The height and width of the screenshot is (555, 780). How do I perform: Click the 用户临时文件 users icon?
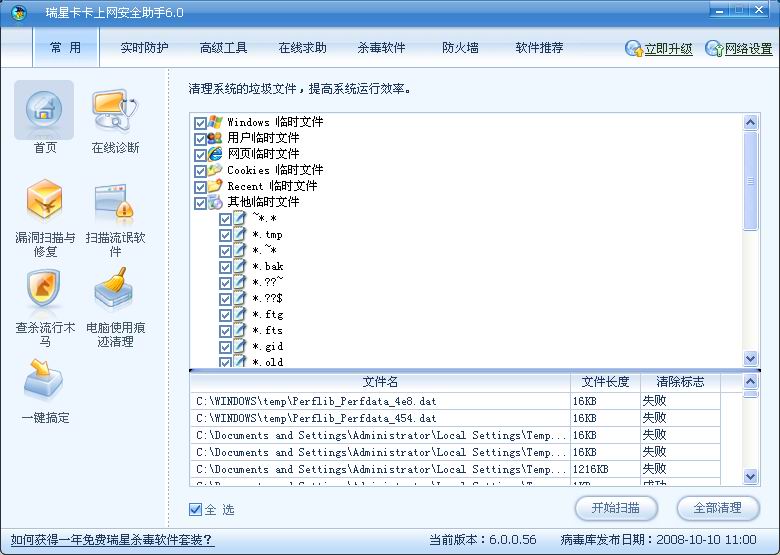pos(215,138)
